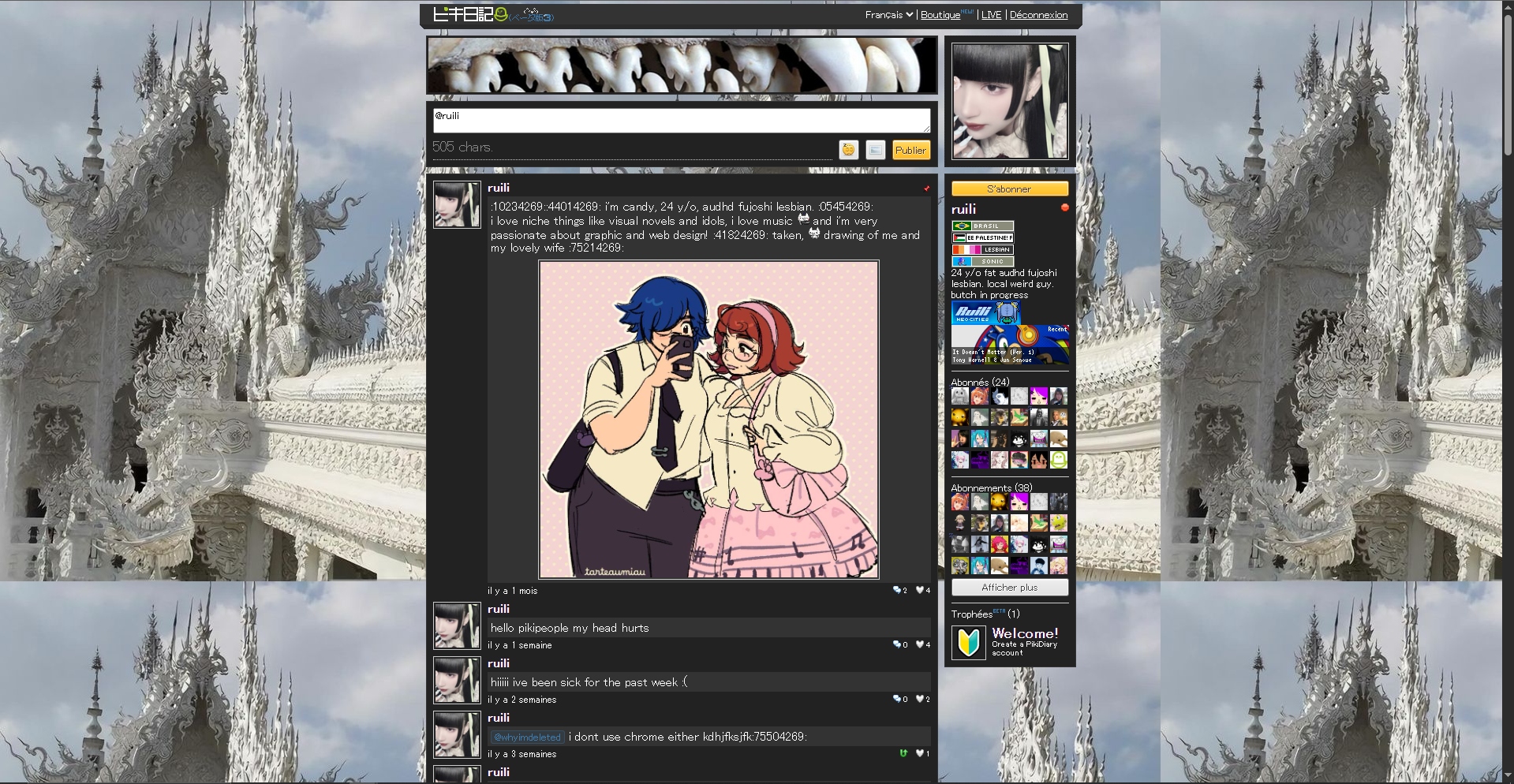Click the Déconnexion link

[1038, 15]
